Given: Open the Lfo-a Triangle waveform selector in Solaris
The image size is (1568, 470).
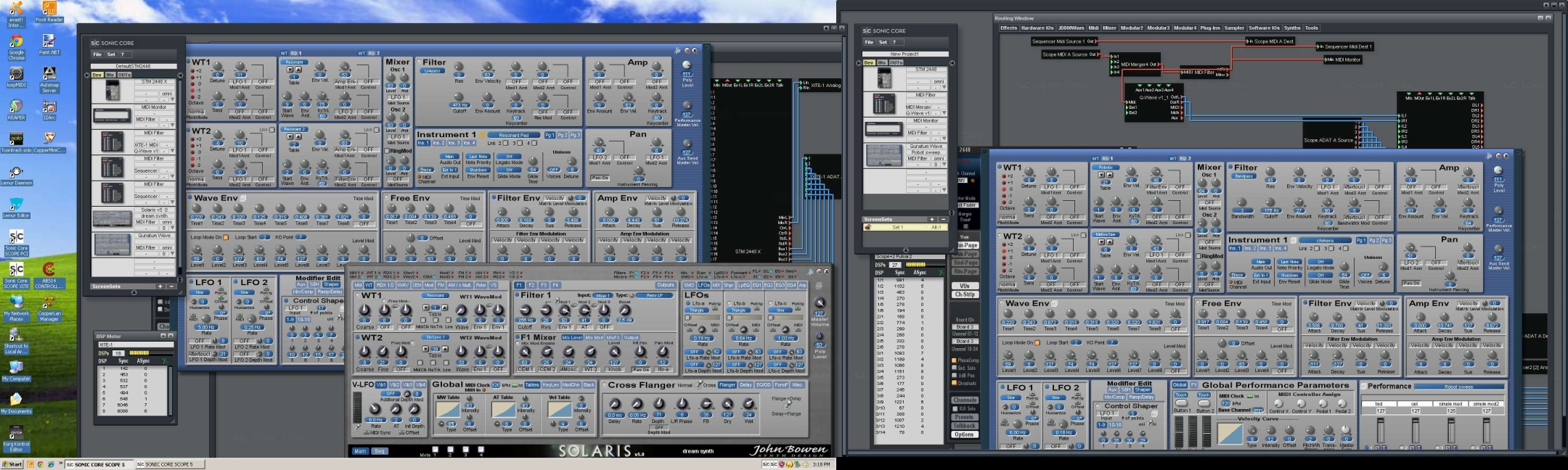Looking at the screenshot, I should pyautogui.click(x=698, y=310).
